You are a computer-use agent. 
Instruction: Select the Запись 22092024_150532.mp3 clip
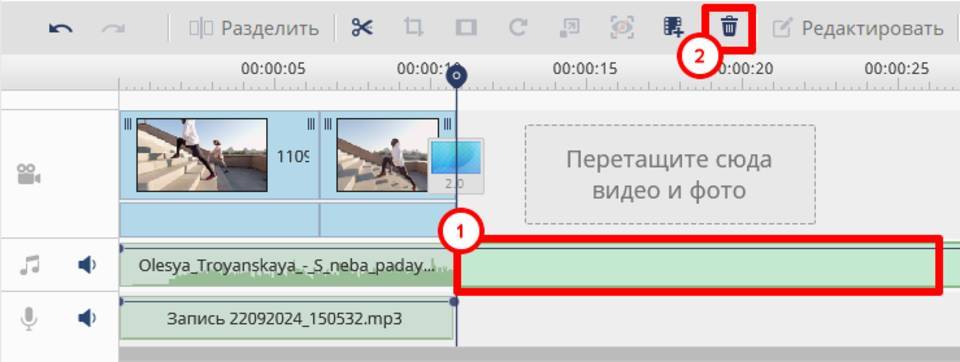tap(287, 319)
